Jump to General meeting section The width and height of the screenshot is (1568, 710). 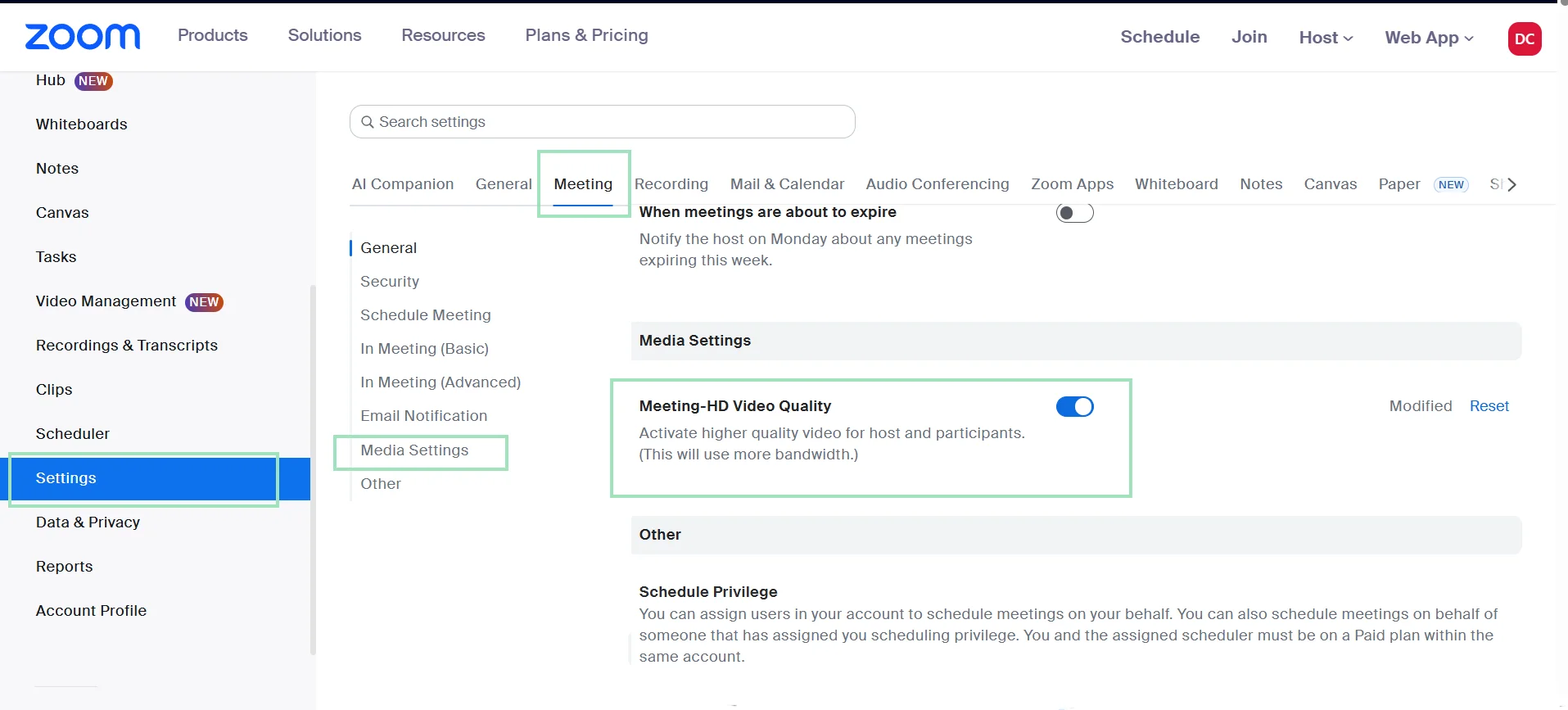point(389,248)
